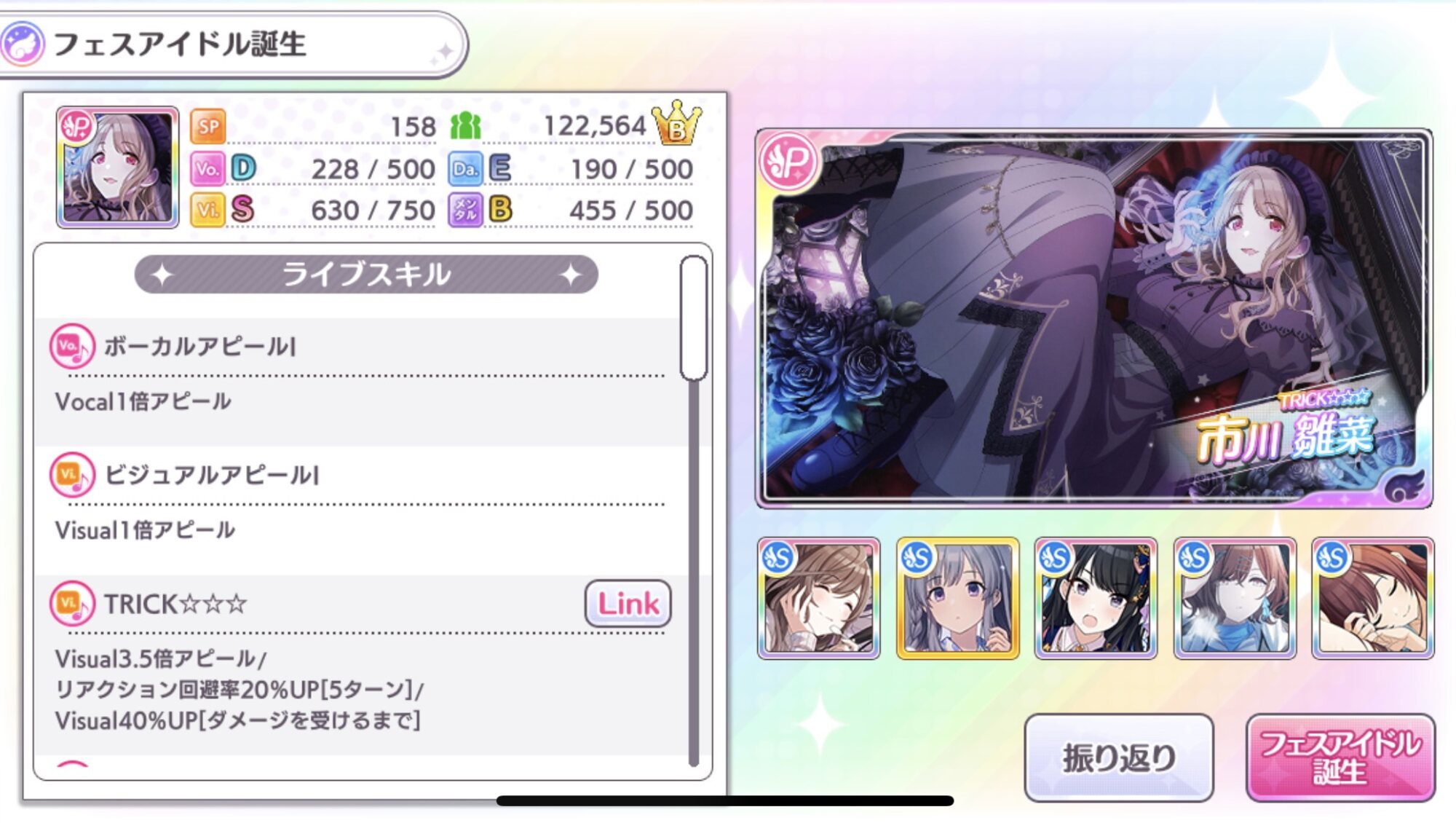This screenshot has height=823, width=1456.
Task: Click the Visual stat icon in stats
Action: pyautogui.click(x=208, y=210)
